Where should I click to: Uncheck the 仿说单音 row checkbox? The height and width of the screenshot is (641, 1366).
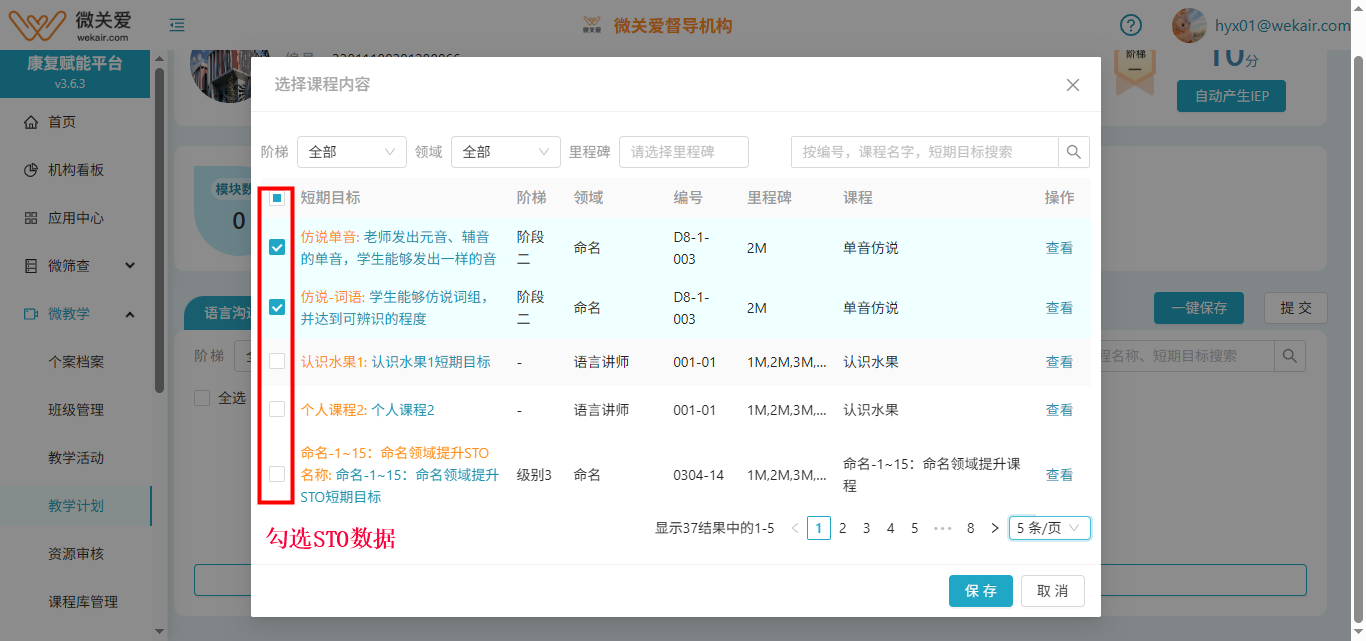[277, 248]
